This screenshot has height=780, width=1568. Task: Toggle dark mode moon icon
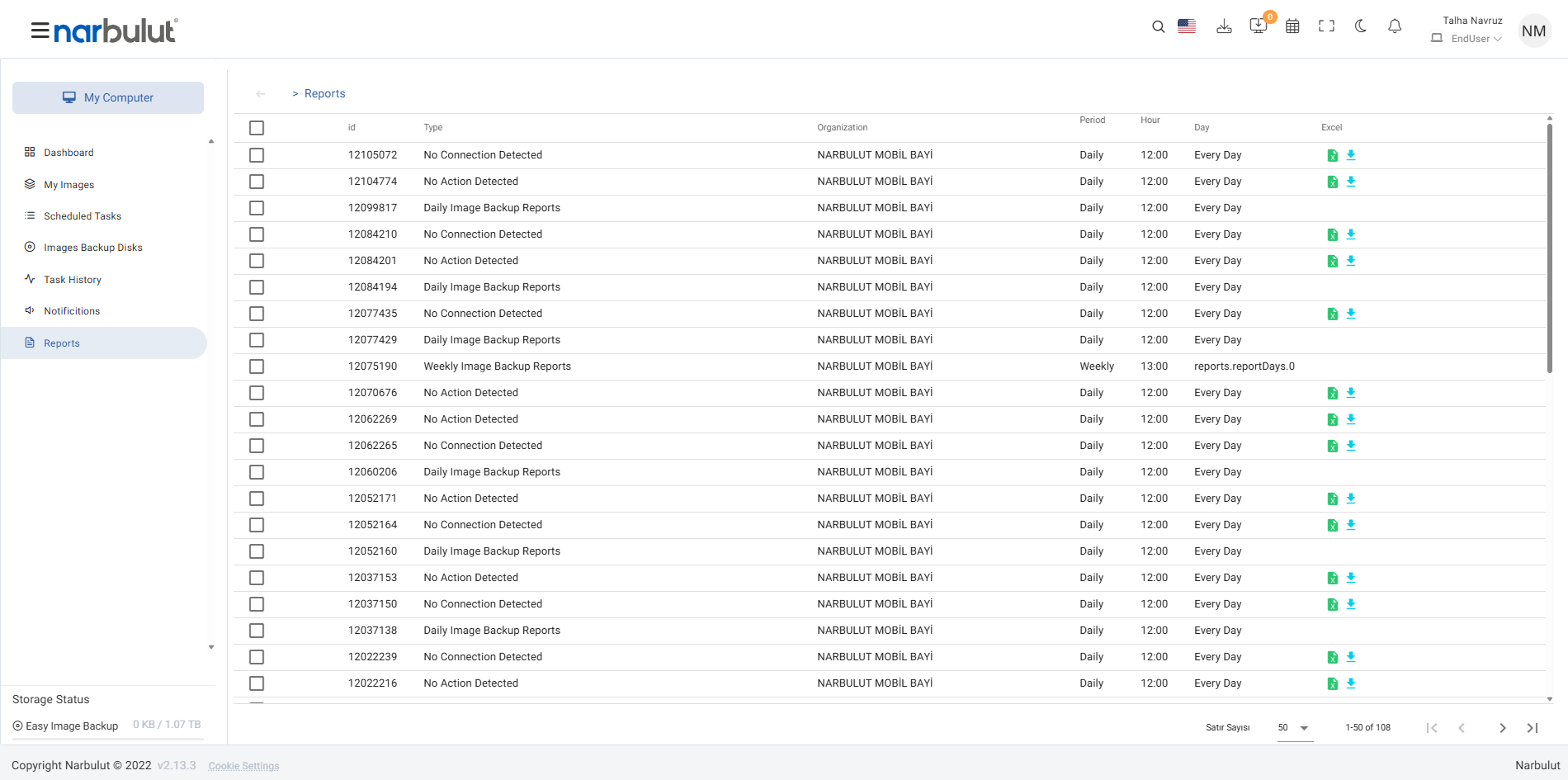pyautogui.click(x=1360, y=26)
